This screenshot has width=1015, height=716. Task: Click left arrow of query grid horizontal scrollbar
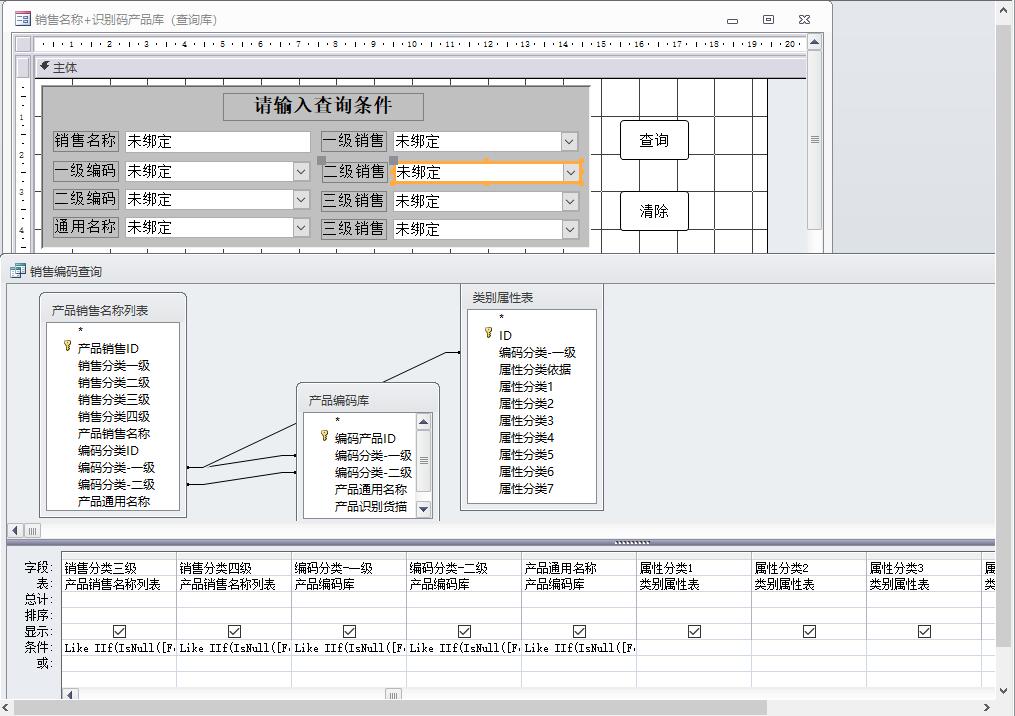(69, 695)
